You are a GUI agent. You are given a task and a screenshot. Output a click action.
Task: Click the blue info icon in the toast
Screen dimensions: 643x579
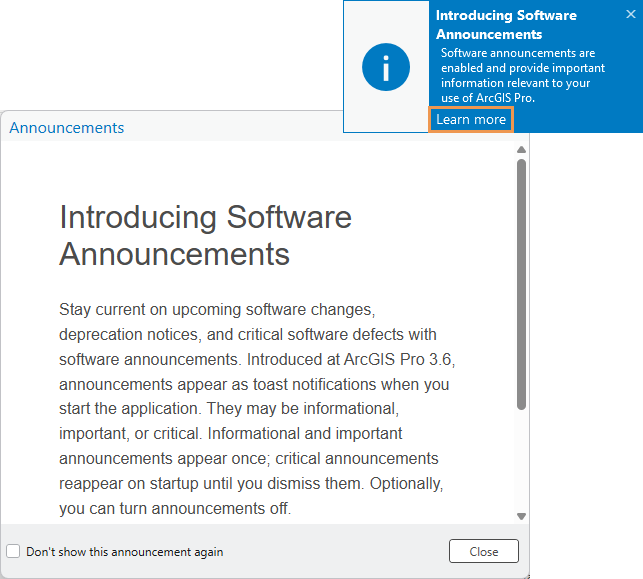[x=386, y=67]
